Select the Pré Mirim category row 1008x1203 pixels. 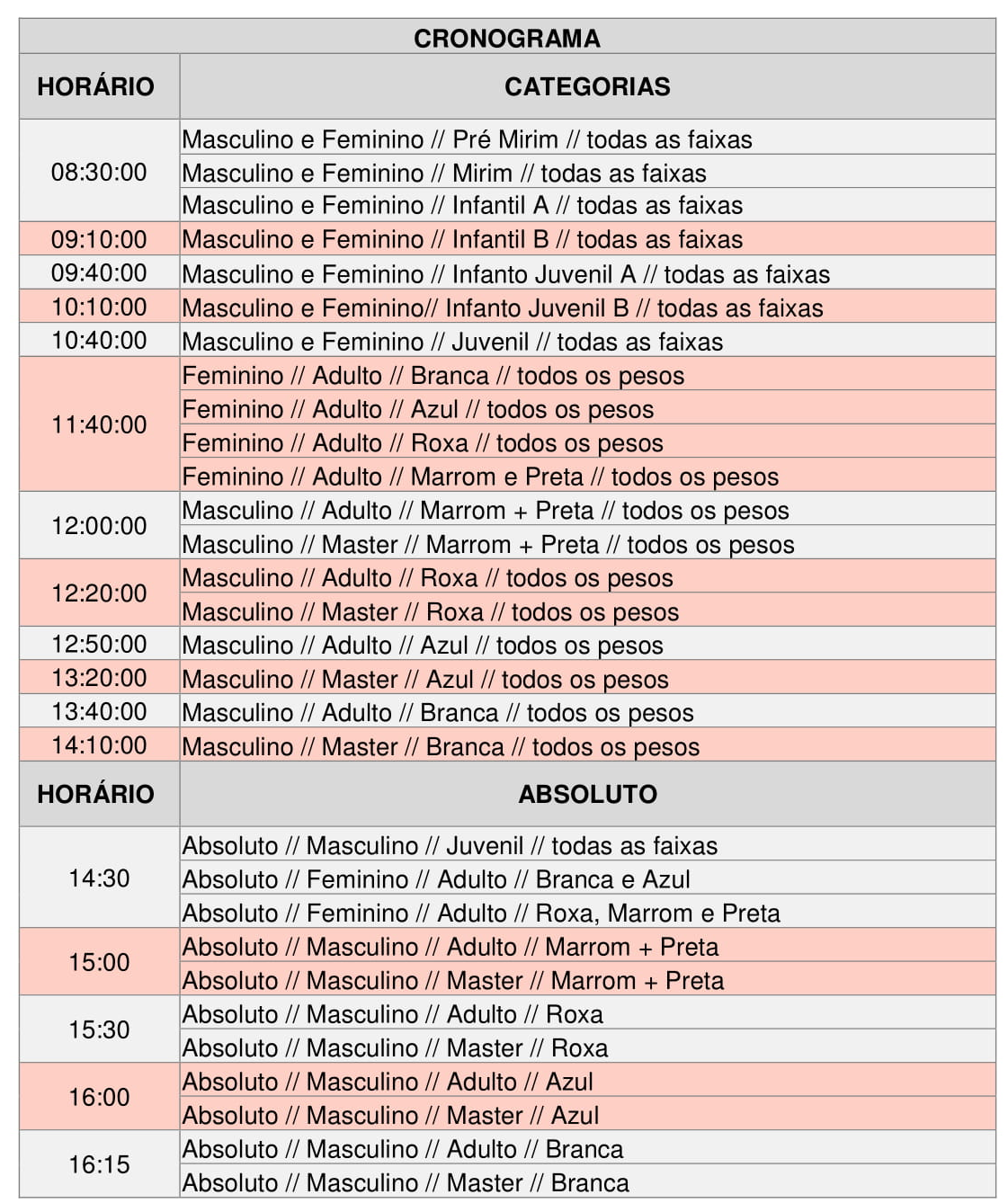[x=467, y=139]
